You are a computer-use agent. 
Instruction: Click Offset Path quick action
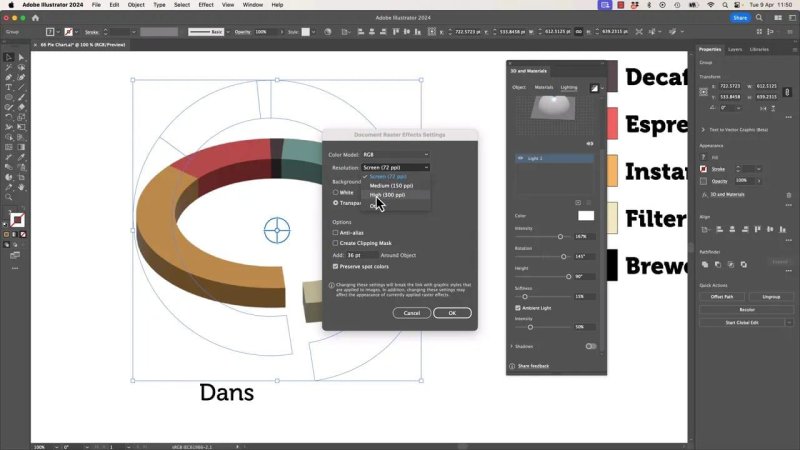(x=722, y=296)
